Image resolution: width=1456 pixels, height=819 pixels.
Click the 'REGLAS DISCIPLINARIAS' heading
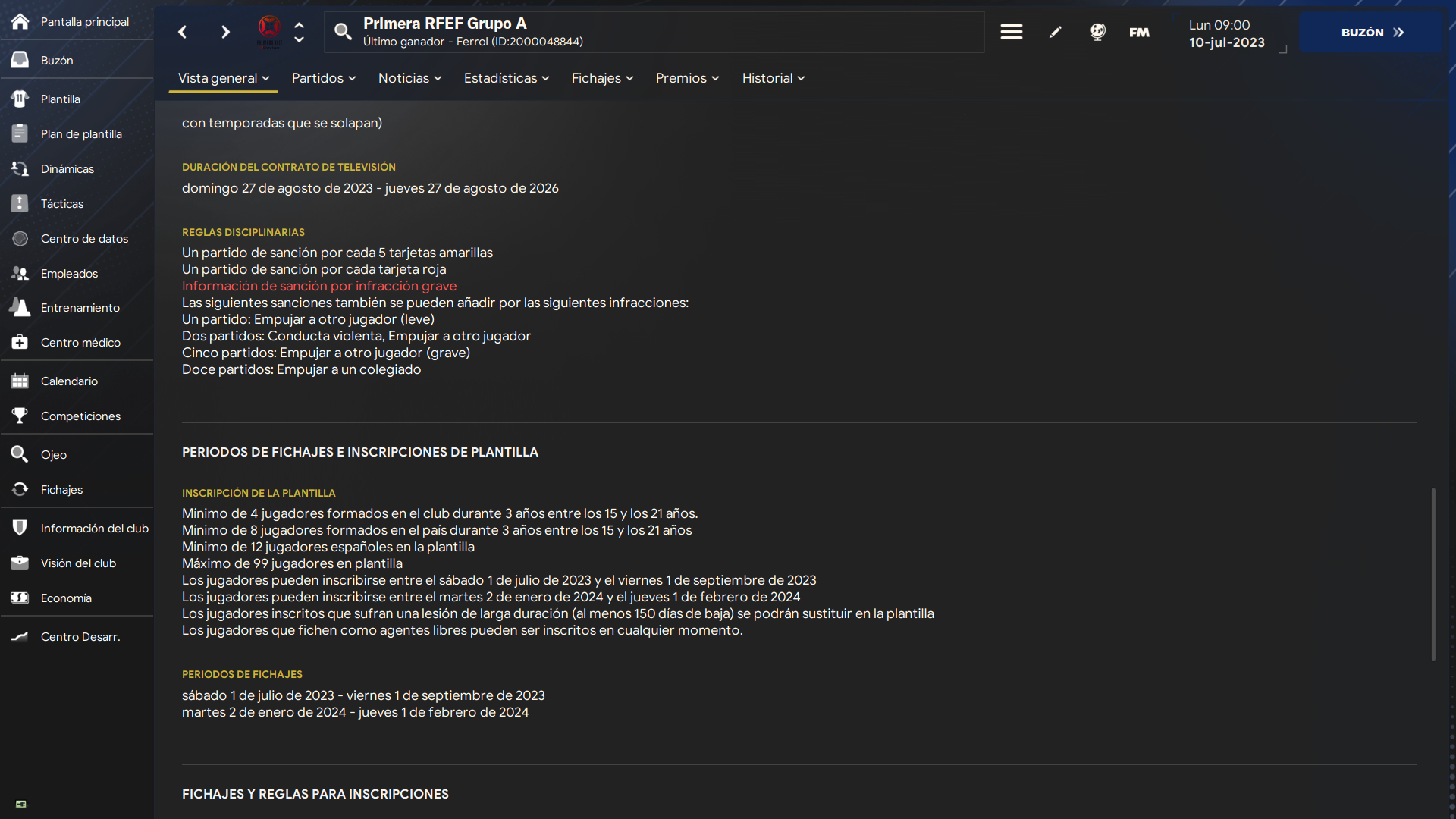[243, 232]
